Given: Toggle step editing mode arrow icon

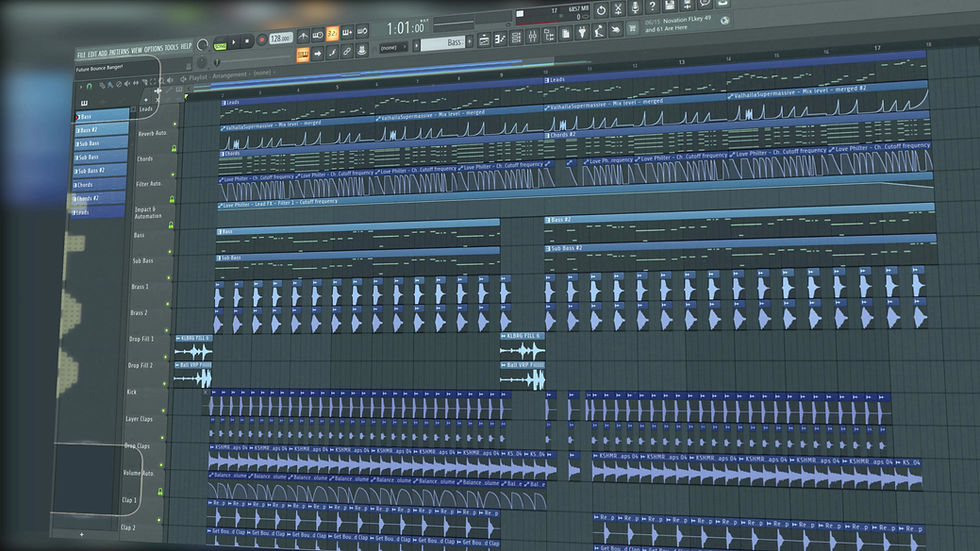Looking at the screenshot, I should point(318,53).
